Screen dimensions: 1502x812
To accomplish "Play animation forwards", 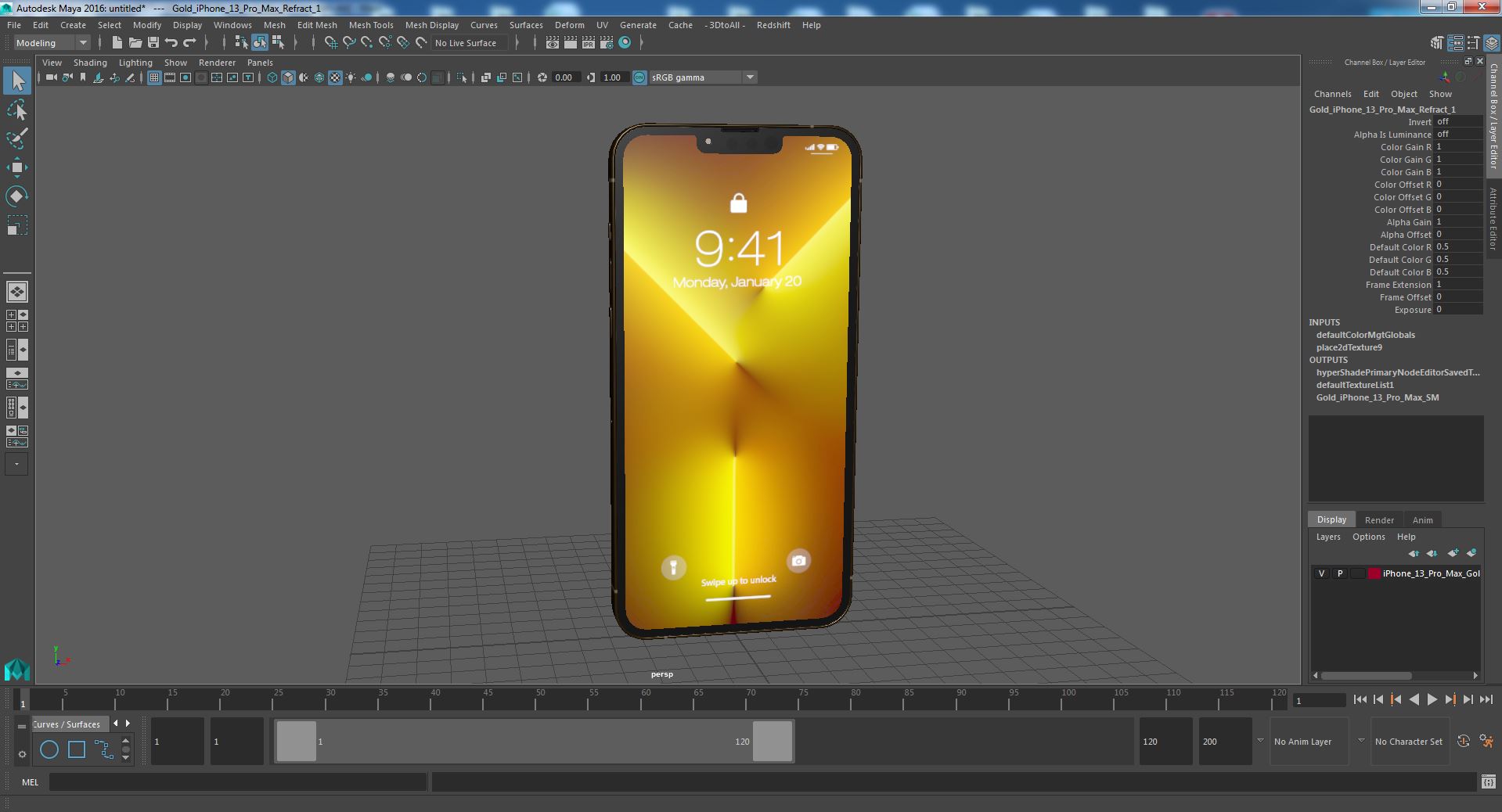I will 1432,700.
